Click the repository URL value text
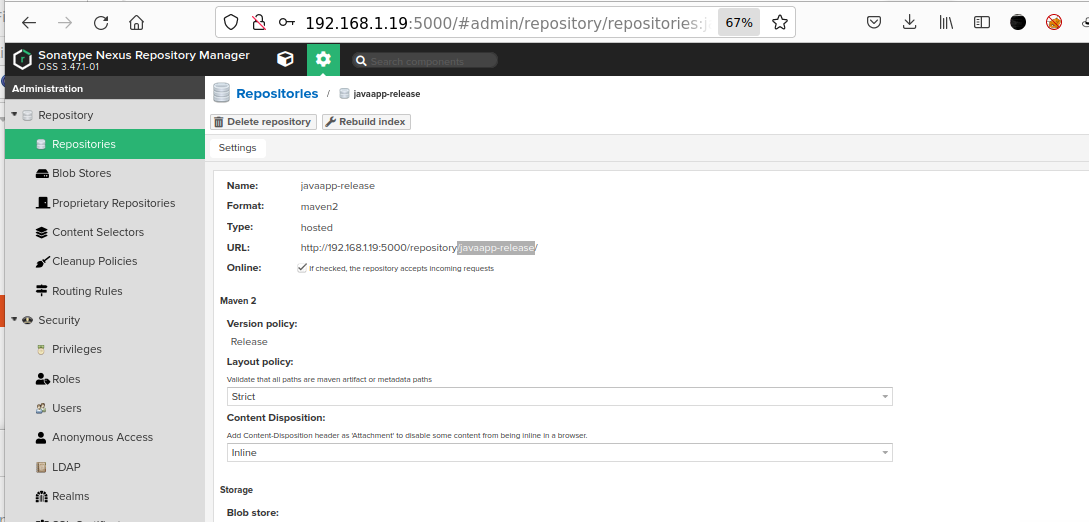This screenshot has height=522, width=1089. [x=419, y=248]
